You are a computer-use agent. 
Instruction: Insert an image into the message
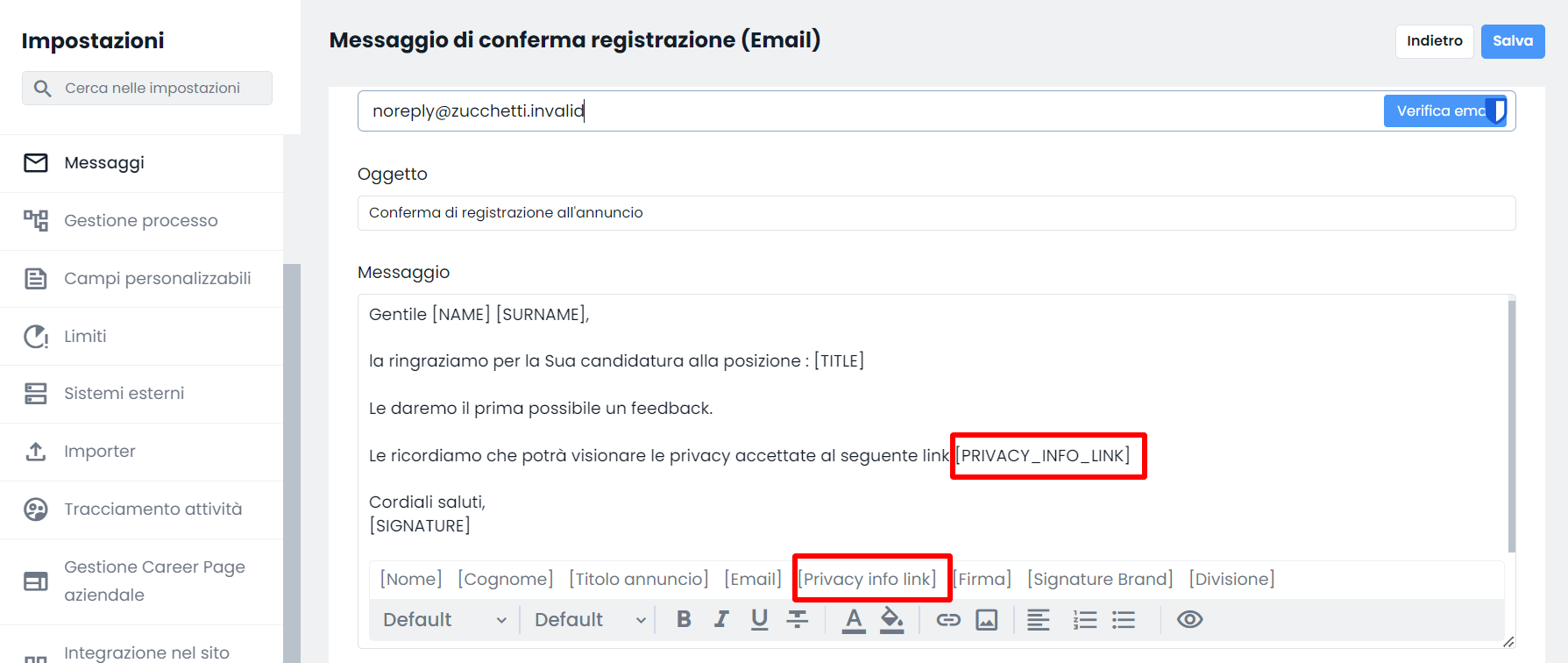pos(987,620)
